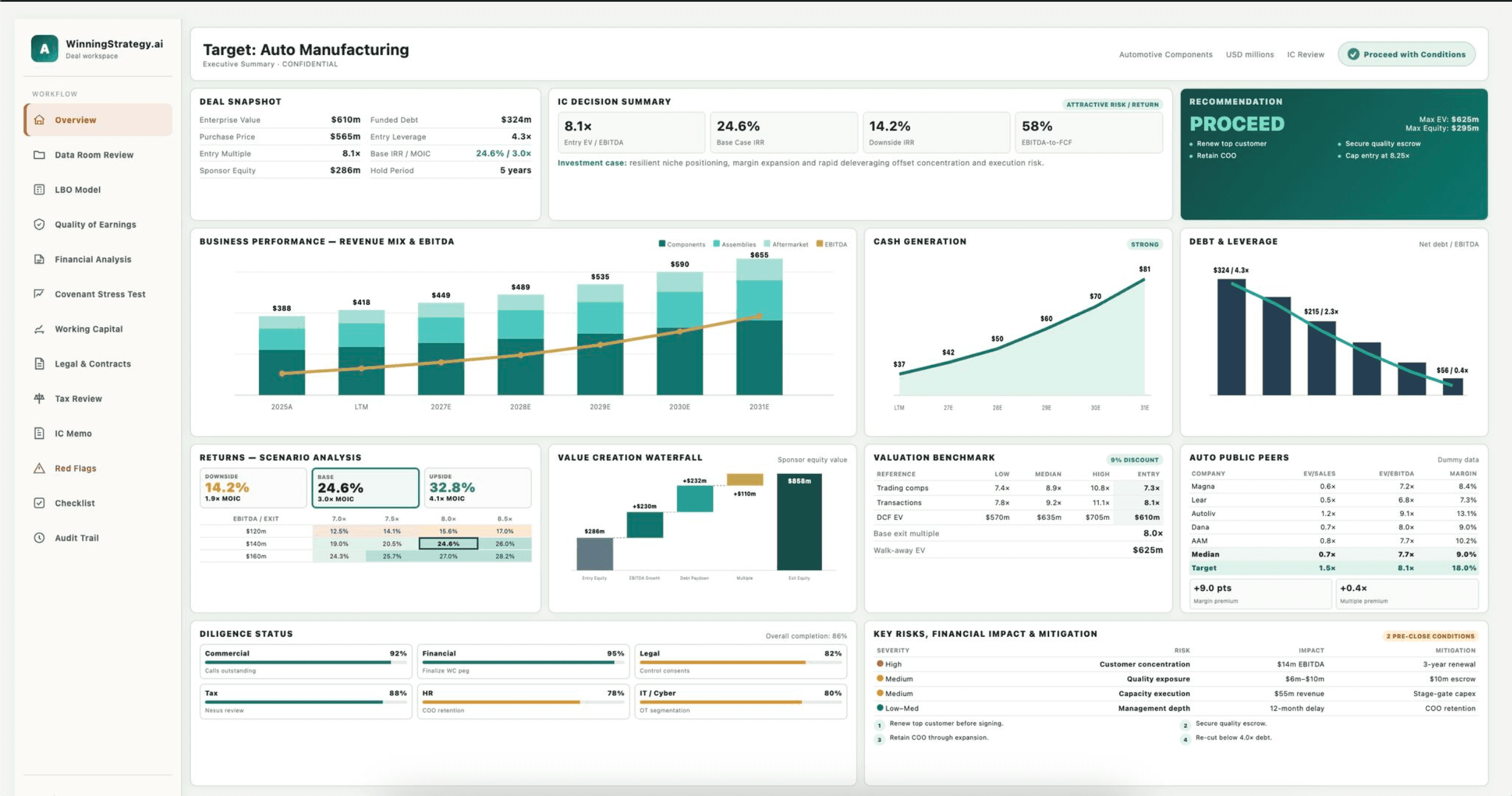The height and width of the screenshot is (796, 1512).
Task: Click the Attractive Risk / Return badge
Action: (1112, 105)
